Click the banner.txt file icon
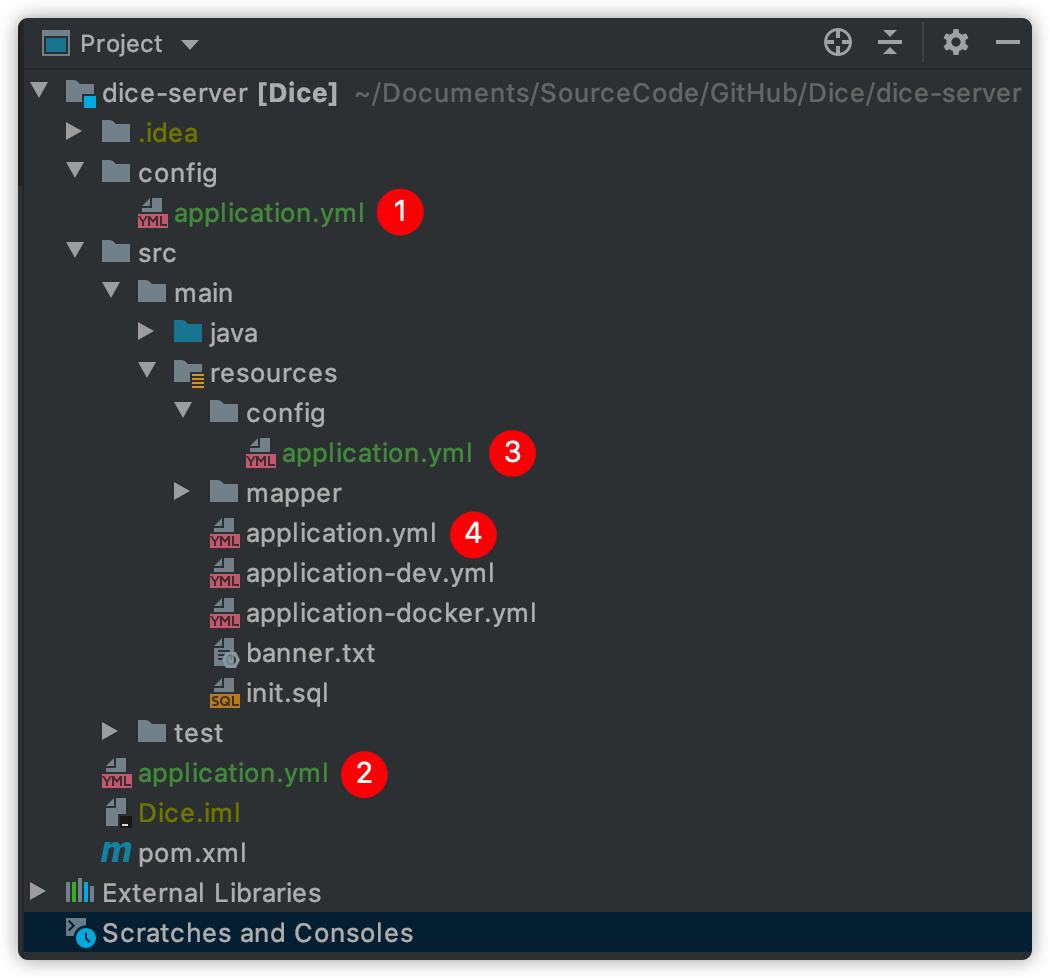1050x978 pixels. click(x=225, y=653)
